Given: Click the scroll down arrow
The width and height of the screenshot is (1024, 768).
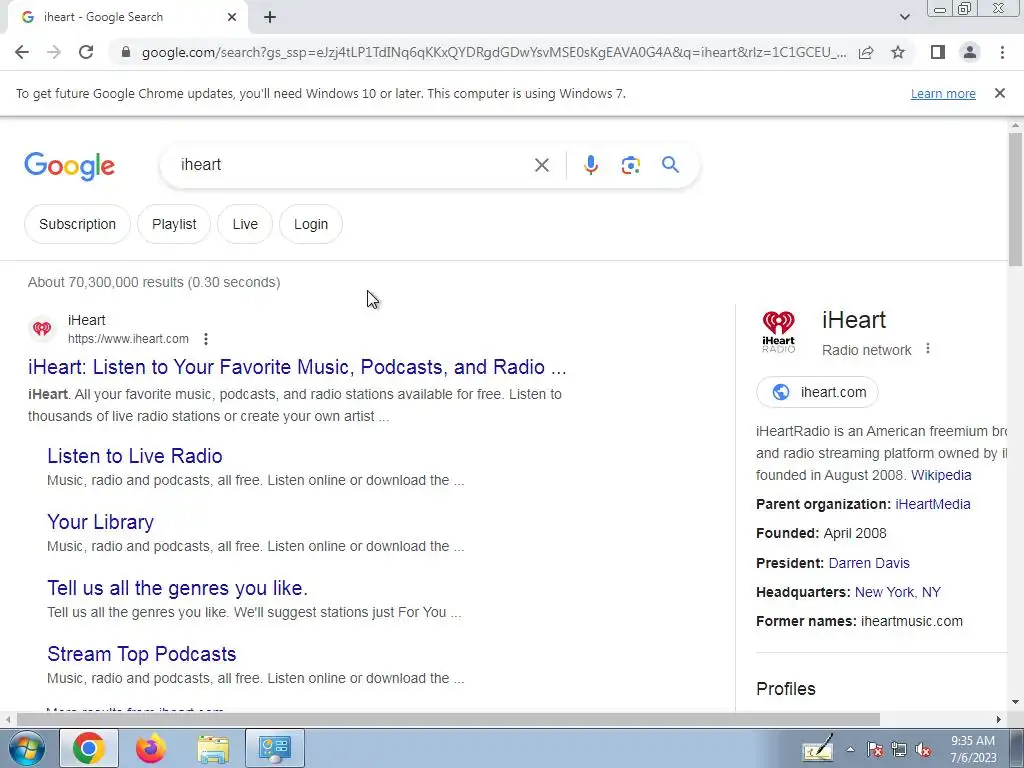Looking at the screenshot, I should [1015, 702].
